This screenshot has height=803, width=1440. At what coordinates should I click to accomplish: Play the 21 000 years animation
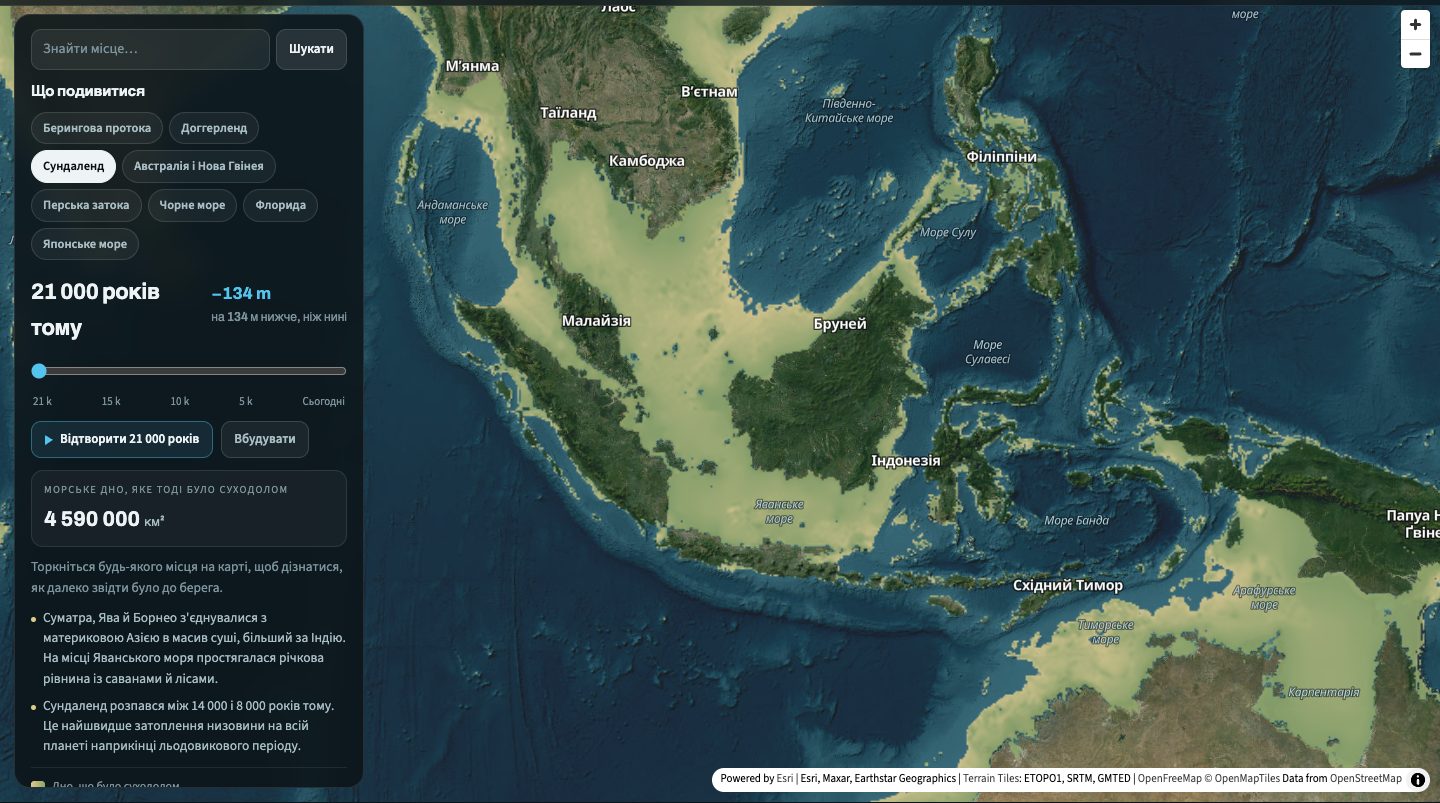[x=122, y=439]
